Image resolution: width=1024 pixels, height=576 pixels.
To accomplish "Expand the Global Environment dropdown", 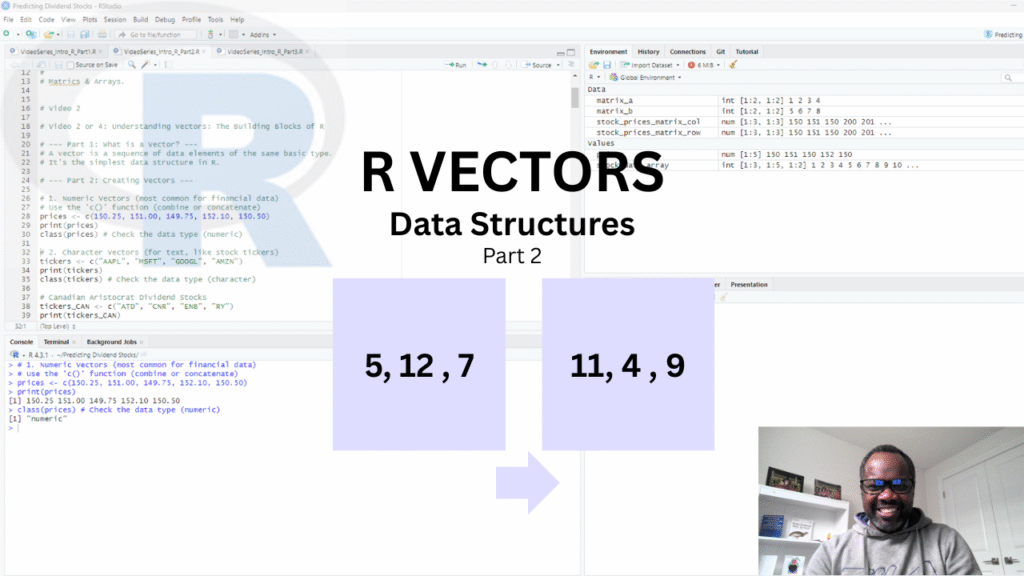I will tap(651, 77).
